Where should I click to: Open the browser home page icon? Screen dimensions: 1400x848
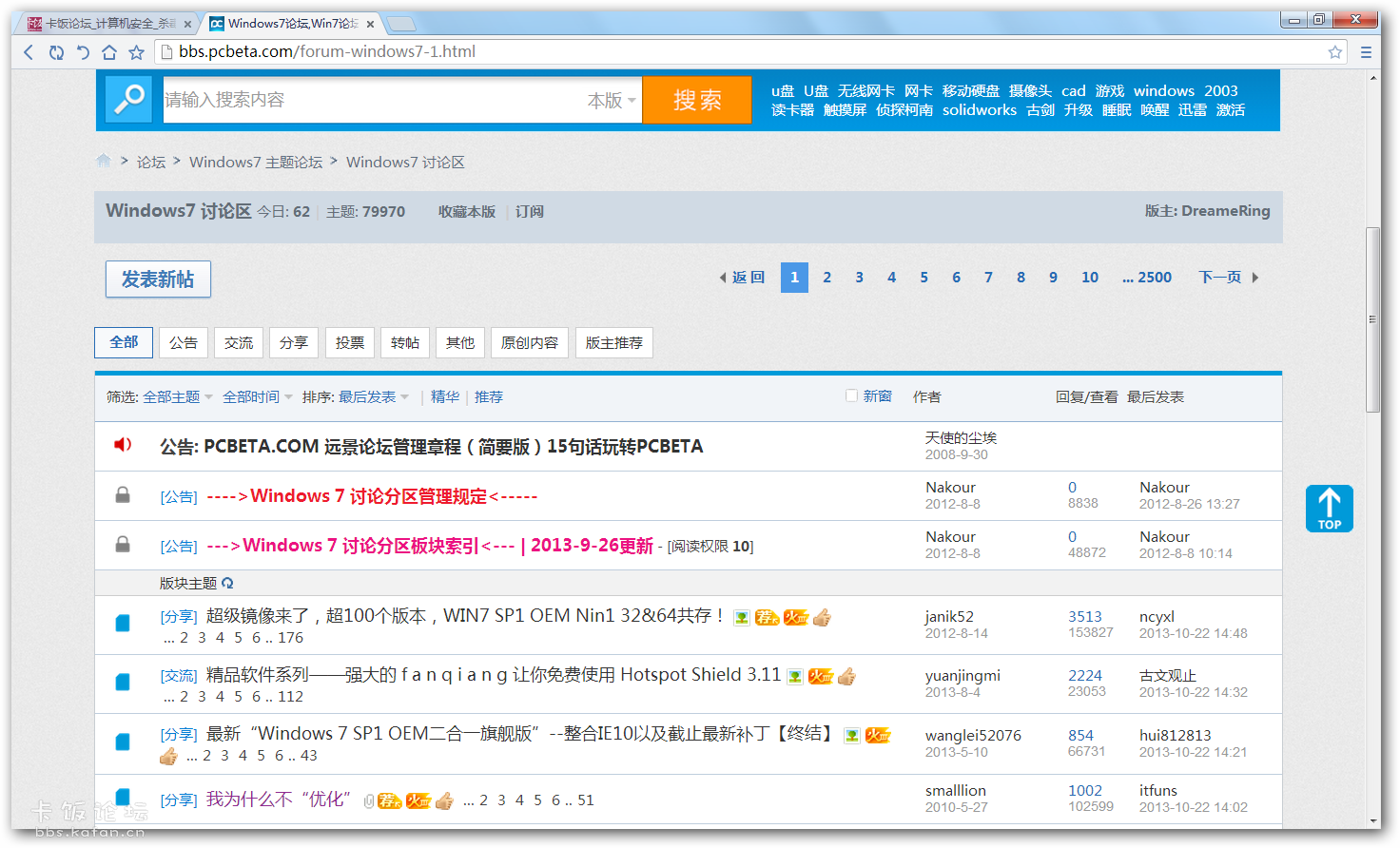109,52
